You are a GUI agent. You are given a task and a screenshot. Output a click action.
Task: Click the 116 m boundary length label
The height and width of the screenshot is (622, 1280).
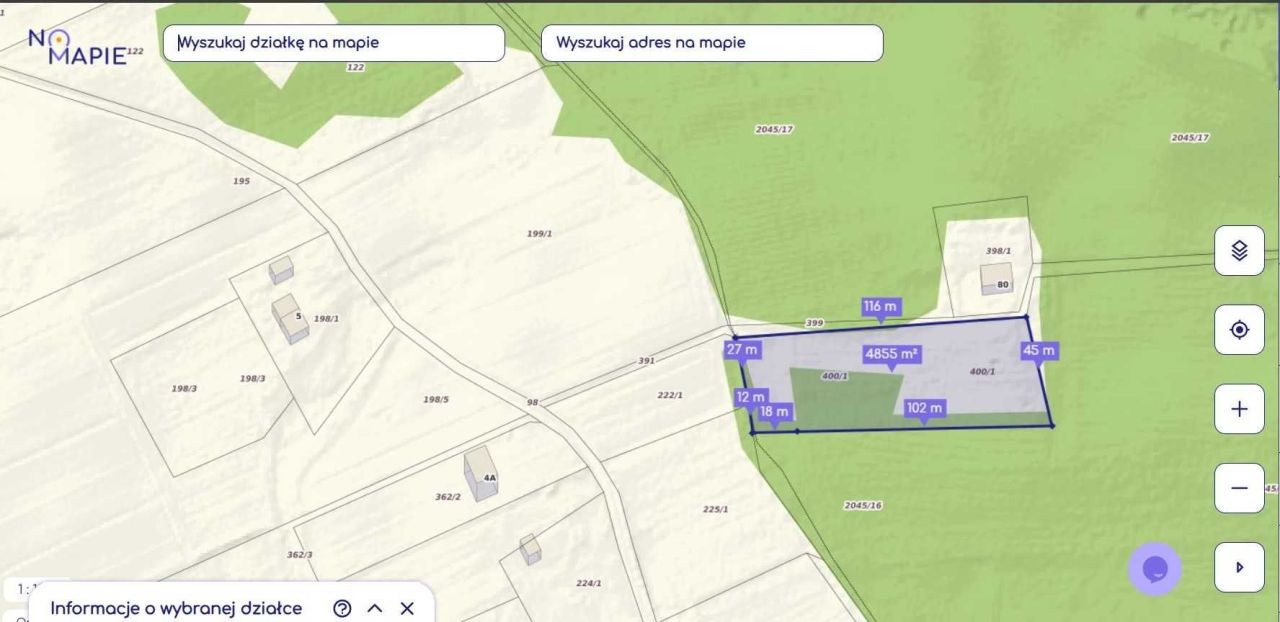click(880, 306)
